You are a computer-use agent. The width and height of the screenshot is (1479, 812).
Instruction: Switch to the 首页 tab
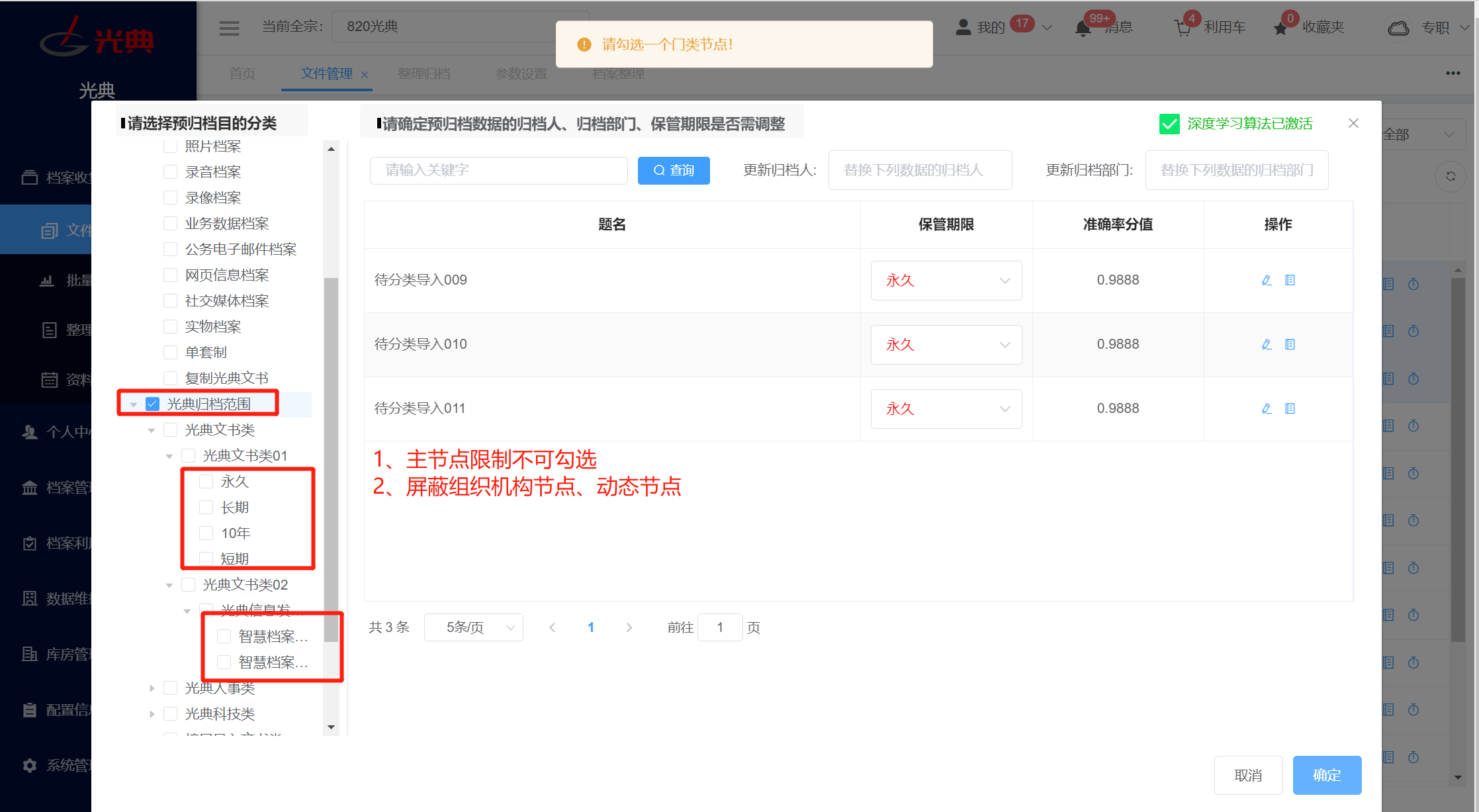pos(242,73)
